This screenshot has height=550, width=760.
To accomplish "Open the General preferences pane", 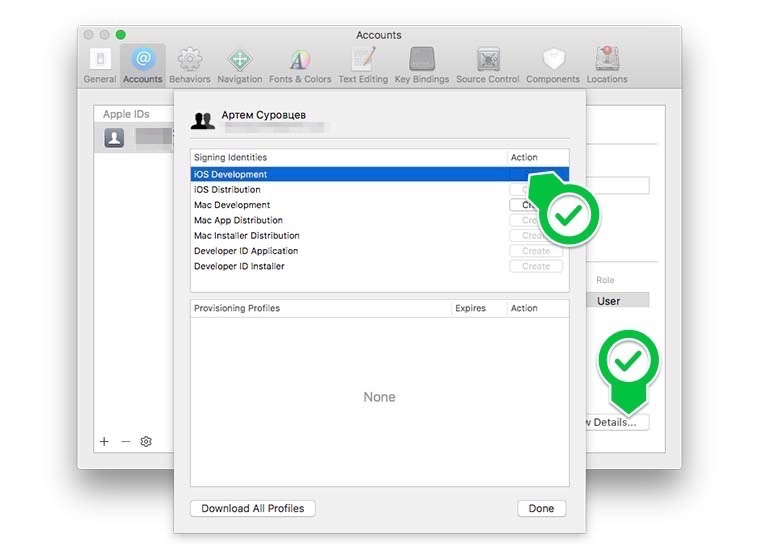I will 100,66.
